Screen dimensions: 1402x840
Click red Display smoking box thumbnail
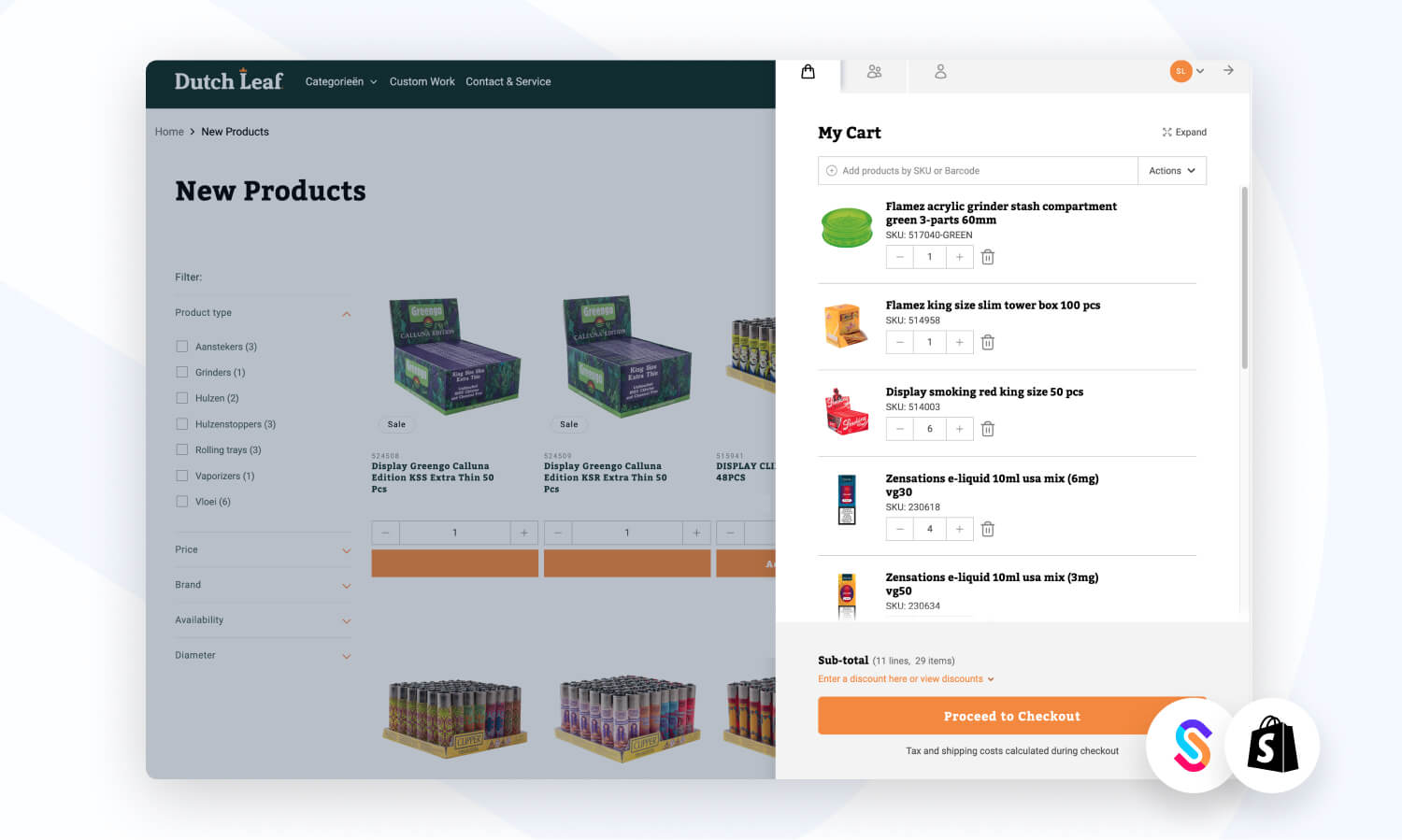click(x=847, y=412)
